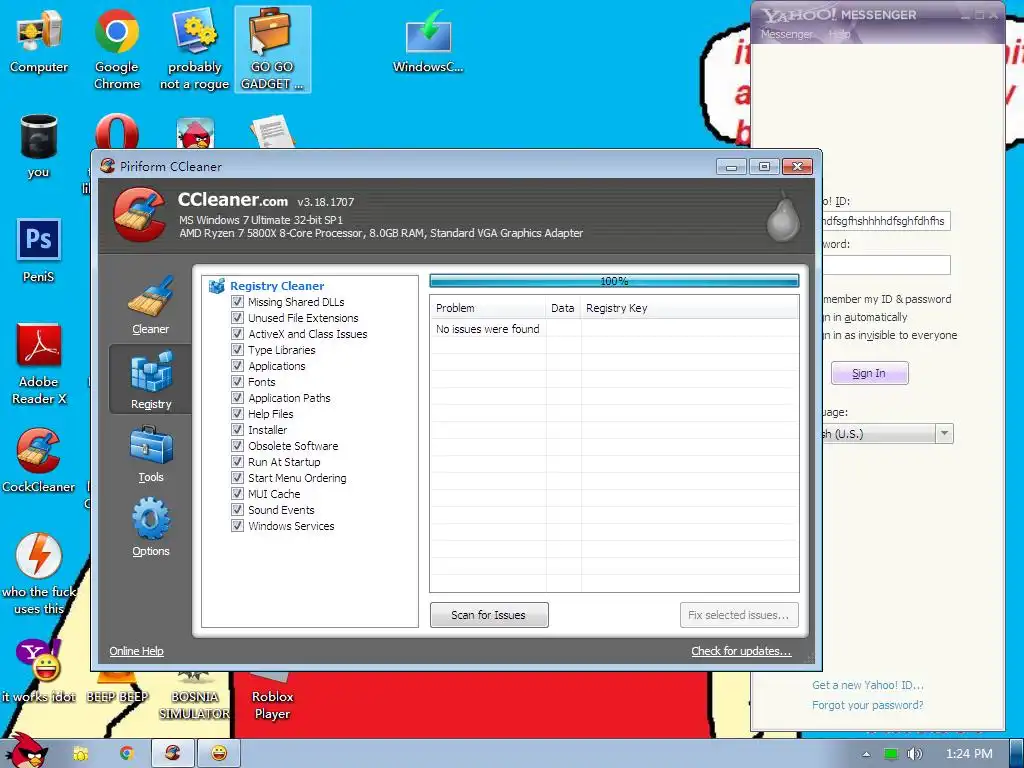Select the 'probably not a rogue' desktop icon
Viewport: 1024px width, 768px height.
tap(195, 50)
